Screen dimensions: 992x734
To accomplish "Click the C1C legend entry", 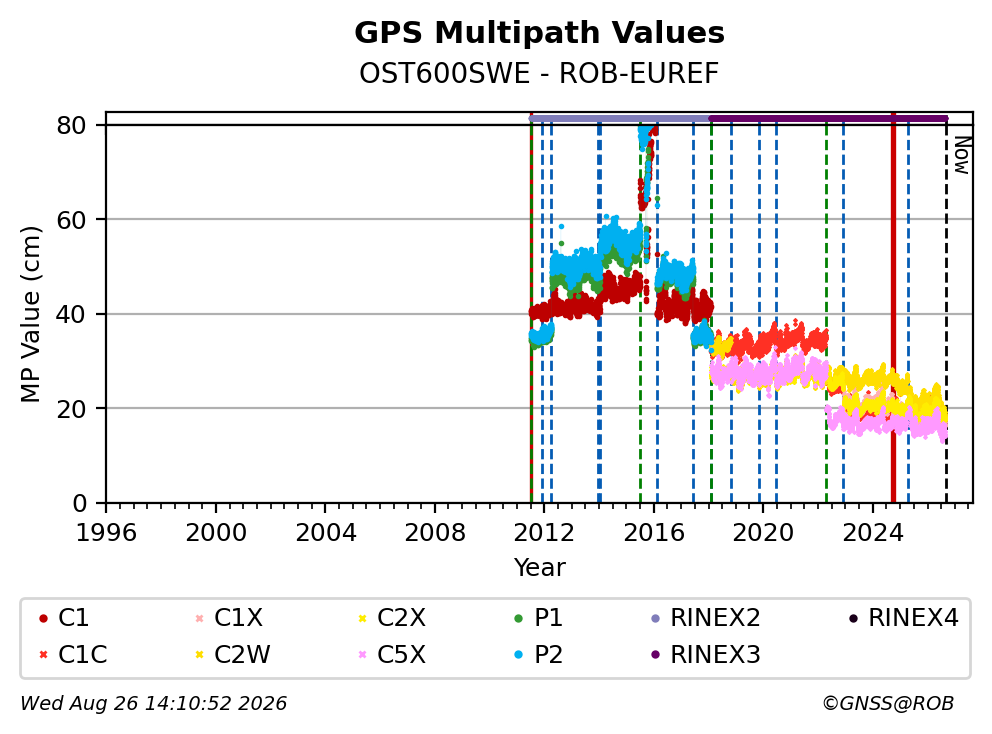I will (x=73, y=654).
